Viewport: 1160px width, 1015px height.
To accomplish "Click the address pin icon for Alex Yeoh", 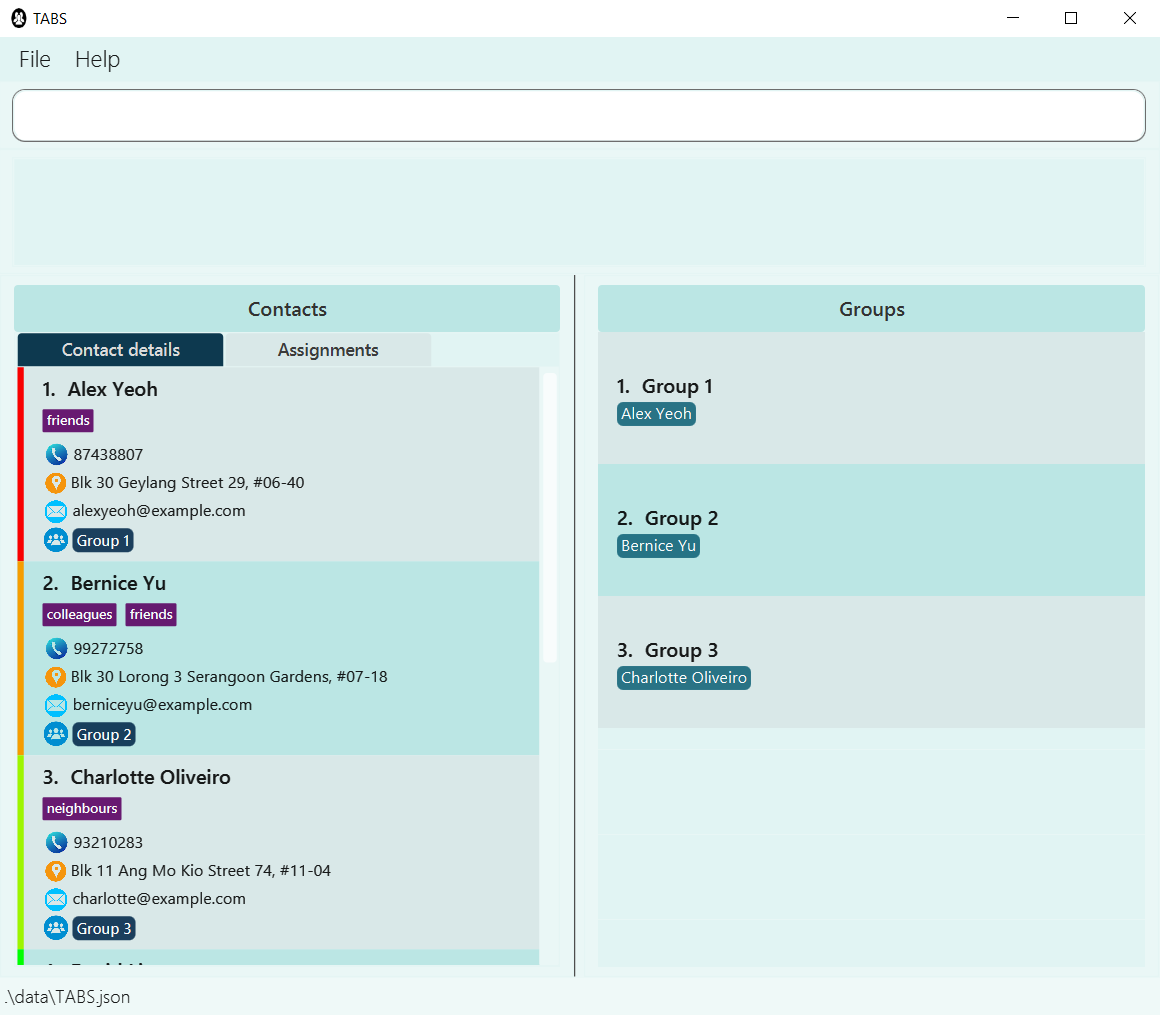I will pos(56,483).
